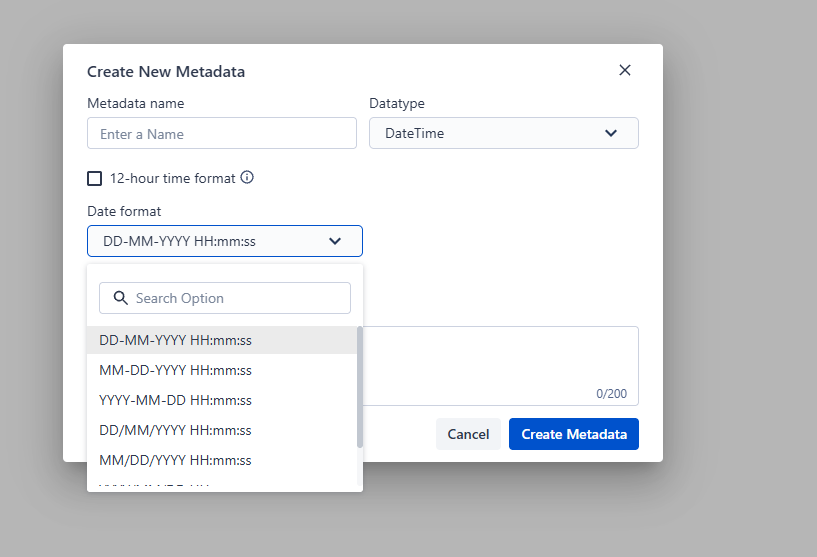This screenshot has height=557, width=817.
Task: Collapse the Date format dropdown field
Action: [225, 241]
